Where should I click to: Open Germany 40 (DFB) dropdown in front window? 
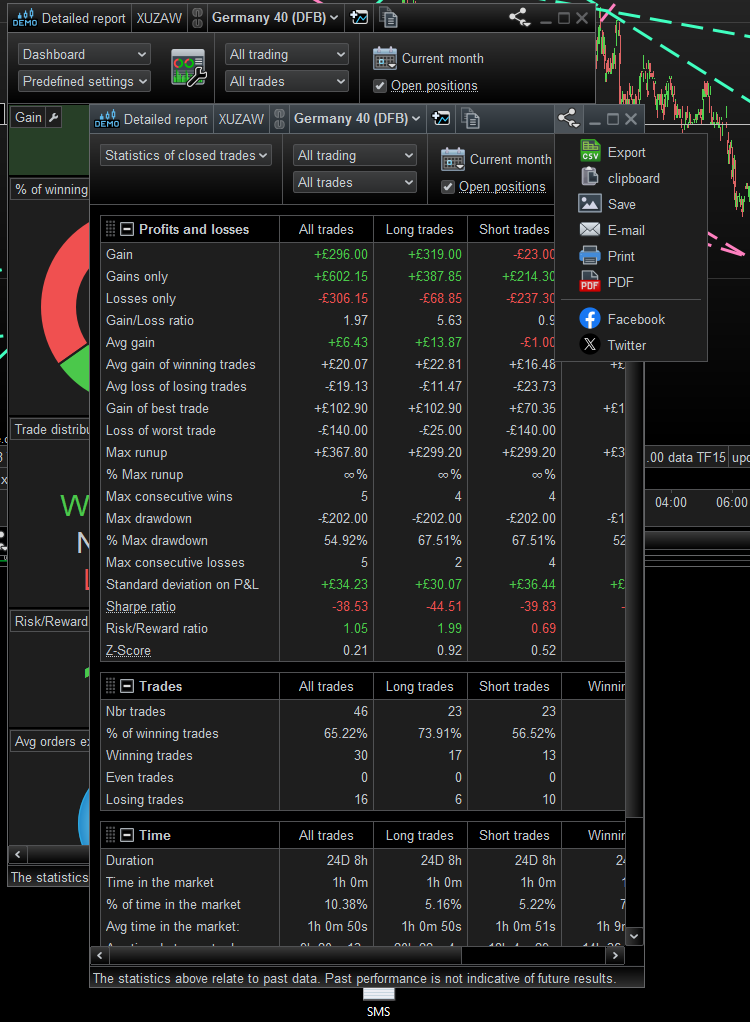[x=357, y=119]
